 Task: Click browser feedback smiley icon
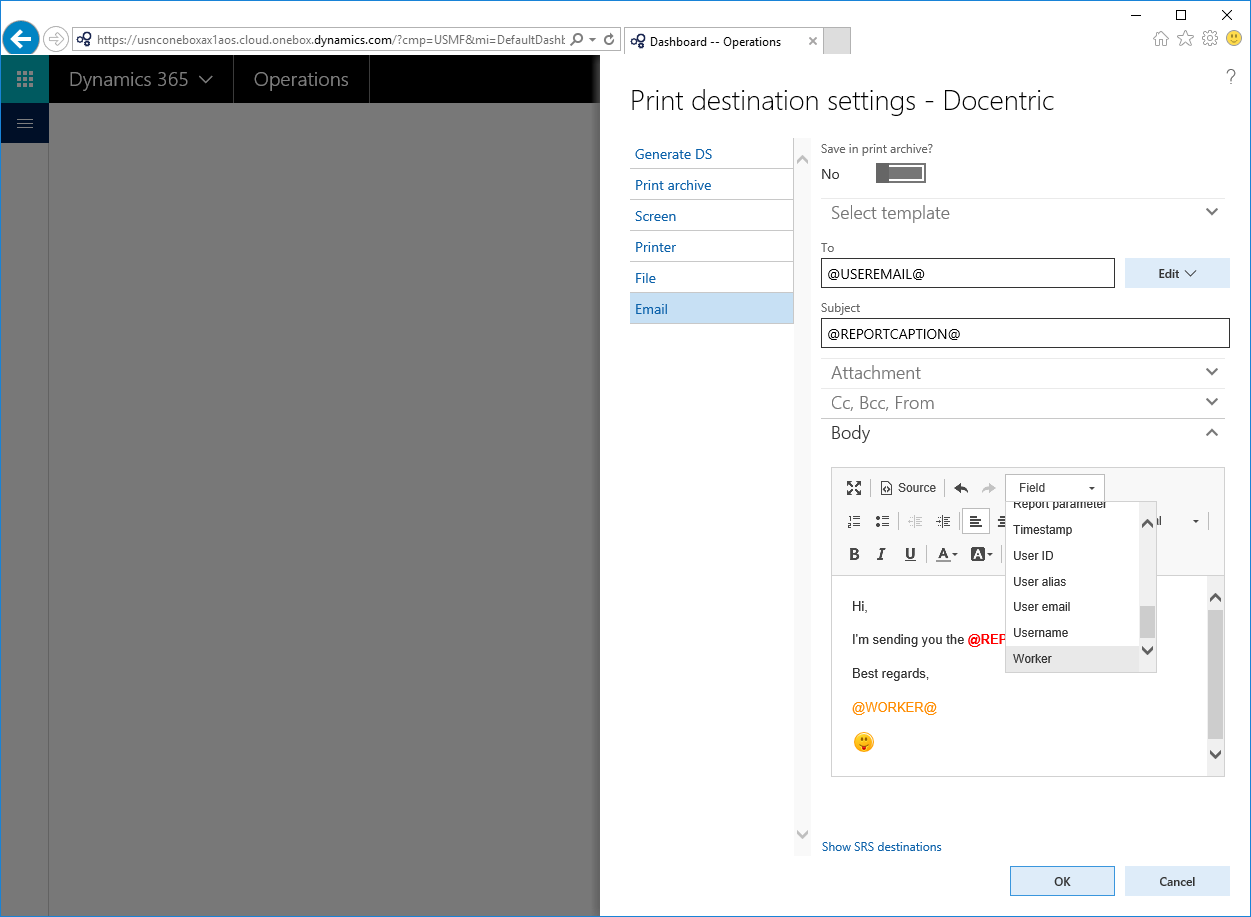tap(1234, 39)
